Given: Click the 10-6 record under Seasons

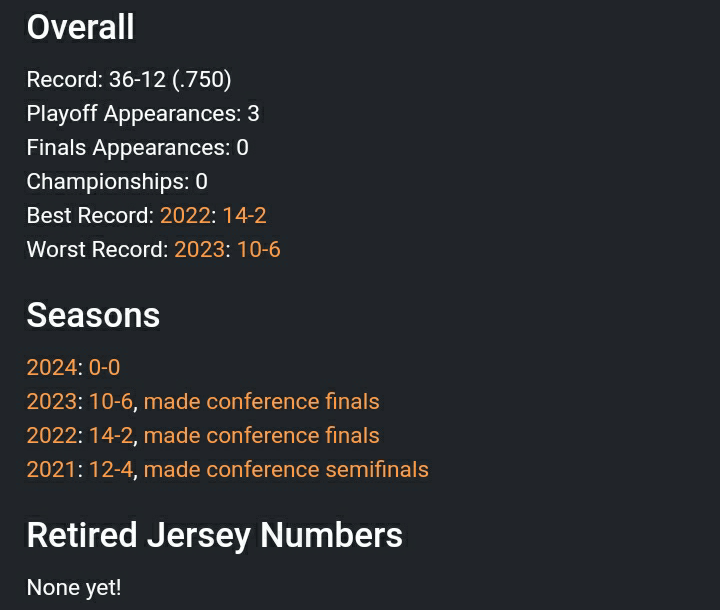Looking at the screenshot, I should (x=110, y=402).
